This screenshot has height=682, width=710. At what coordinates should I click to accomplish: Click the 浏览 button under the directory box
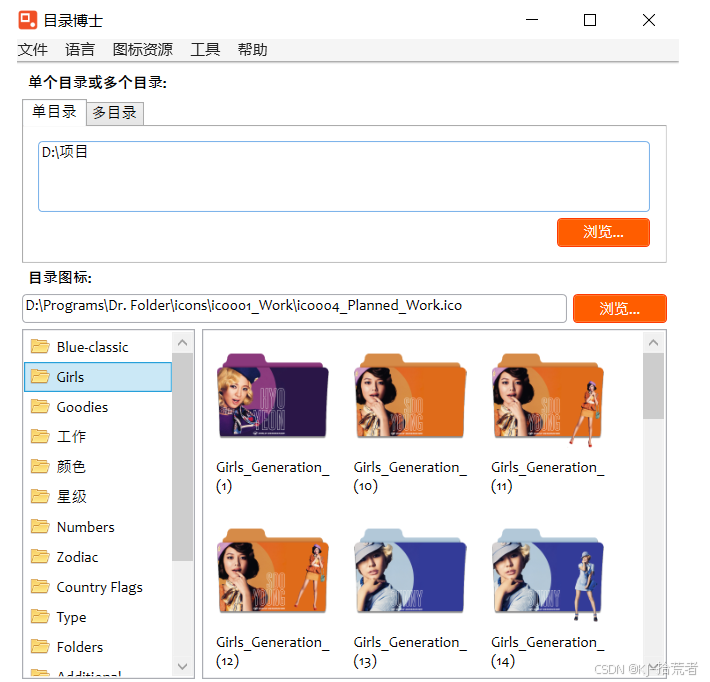(603, 232)
